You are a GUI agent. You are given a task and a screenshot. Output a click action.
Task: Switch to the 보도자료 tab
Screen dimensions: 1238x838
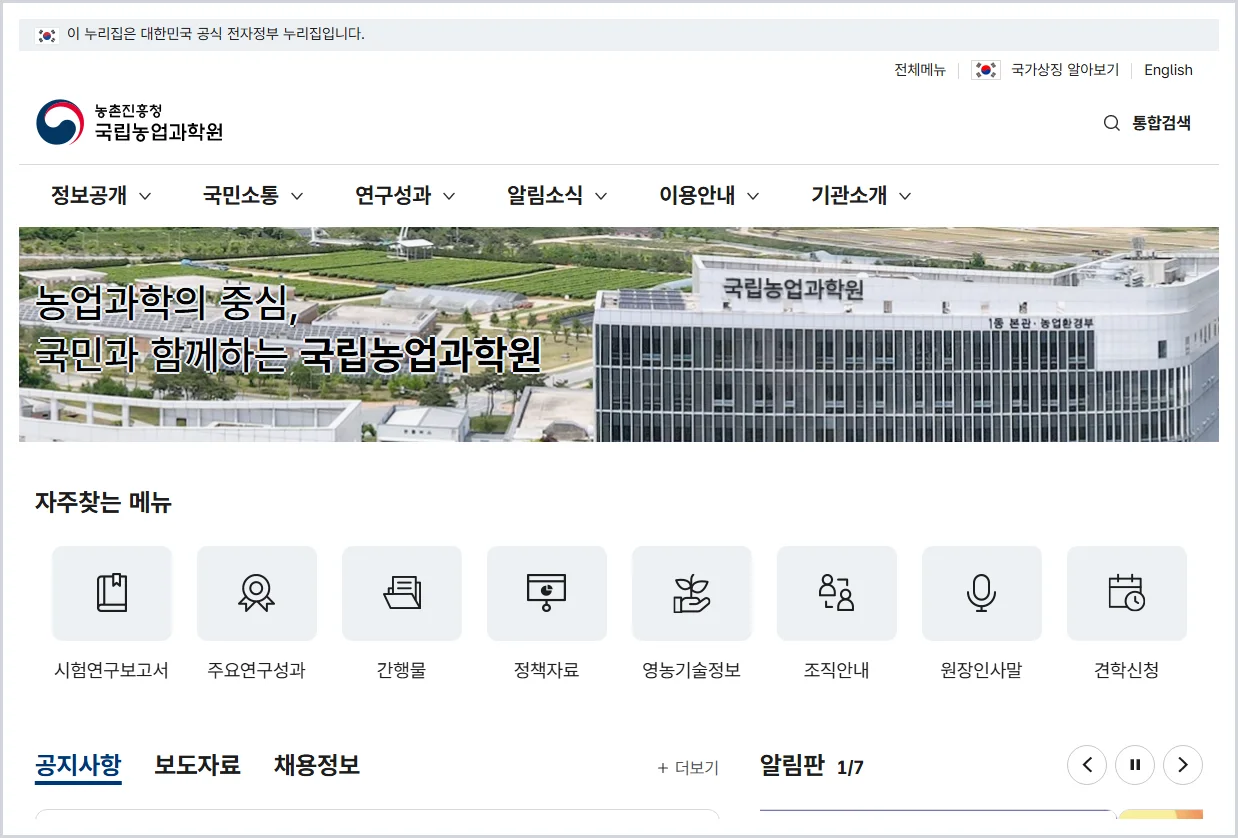click(197, 766)
